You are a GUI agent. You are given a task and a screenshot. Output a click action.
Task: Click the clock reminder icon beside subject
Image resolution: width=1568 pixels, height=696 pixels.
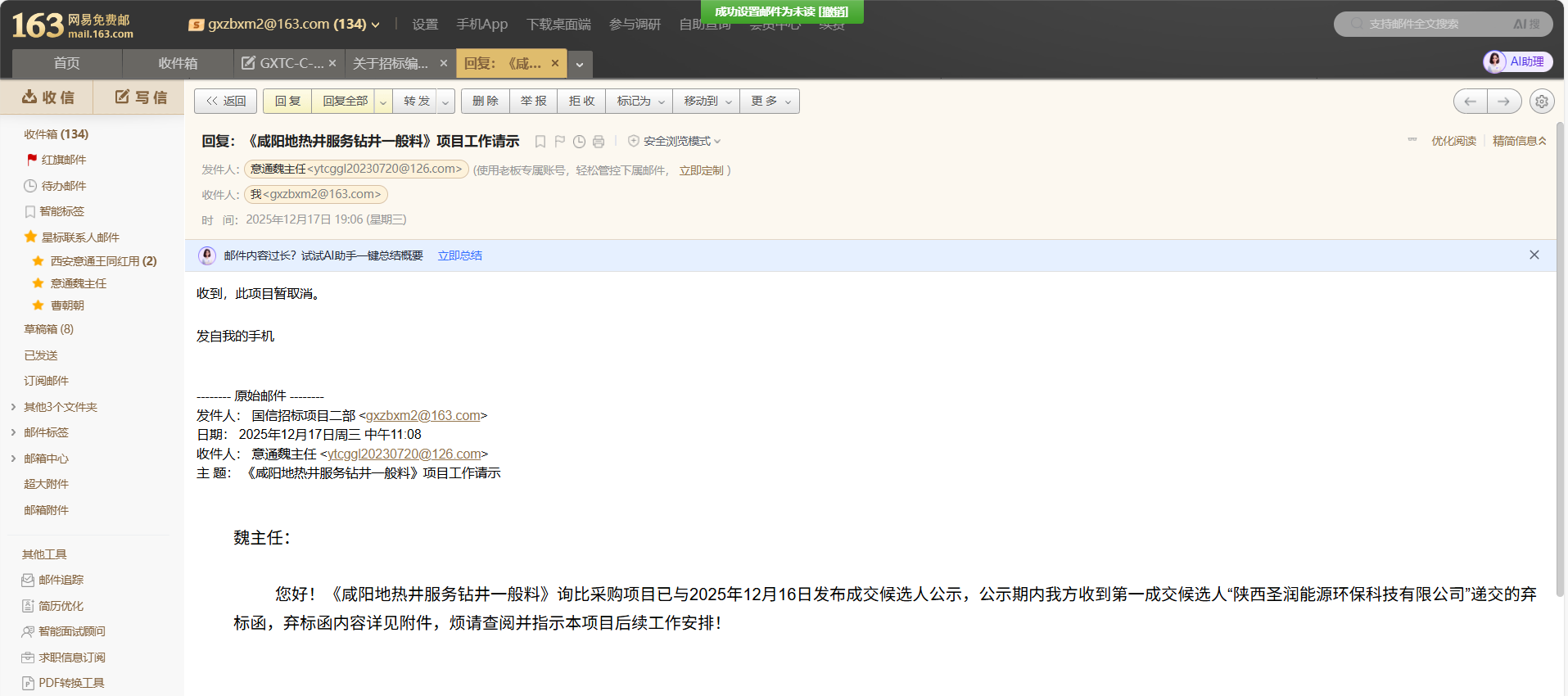(579, 142)
